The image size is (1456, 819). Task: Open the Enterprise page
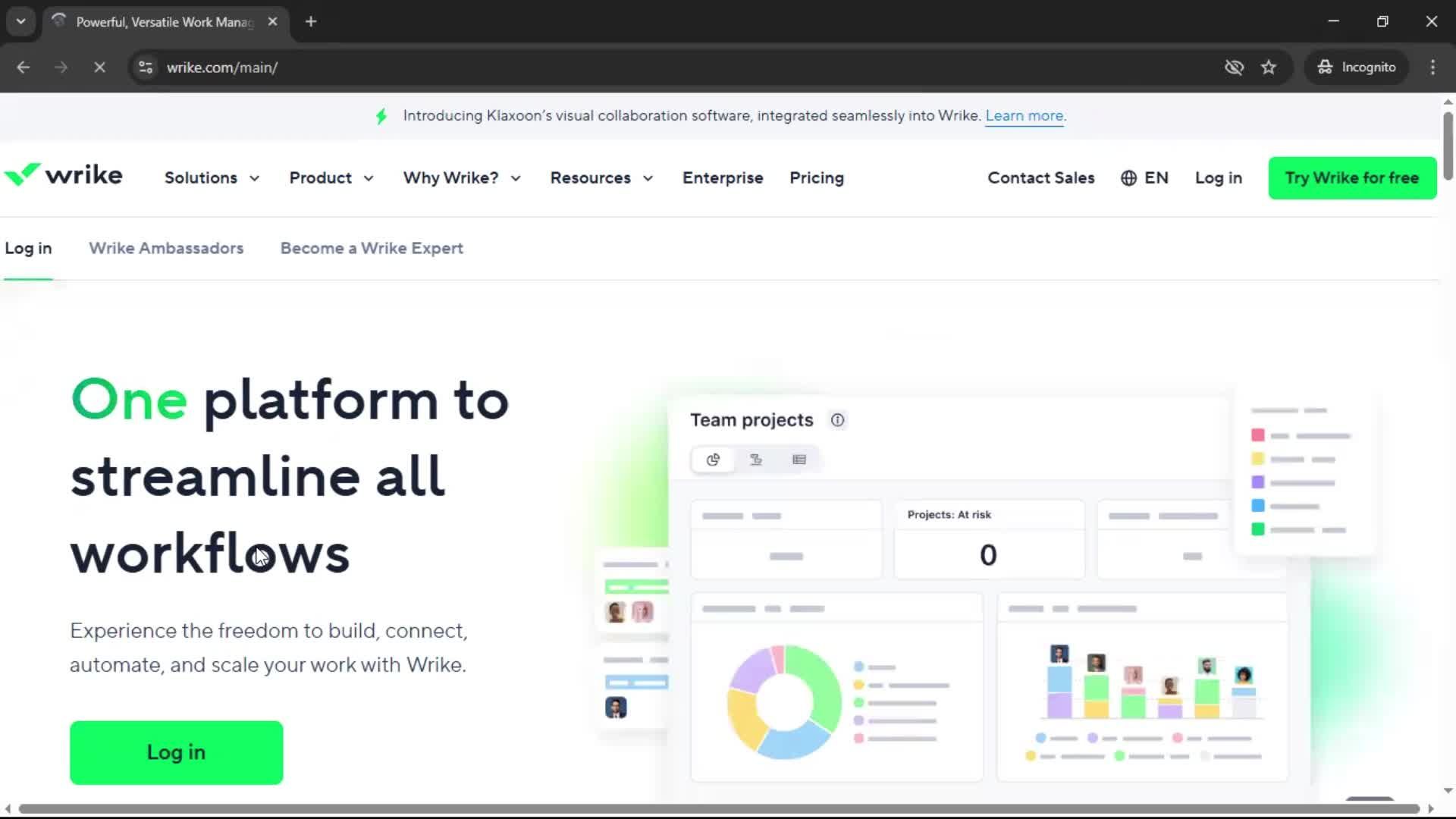(723, 178)
